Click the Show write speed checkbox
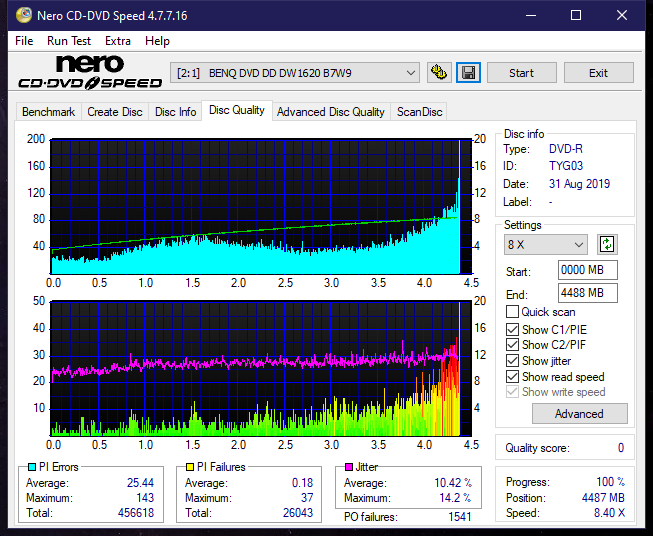The width and height of the screenshot is (653, 536). pyautogui.click(x=512, y=392)
